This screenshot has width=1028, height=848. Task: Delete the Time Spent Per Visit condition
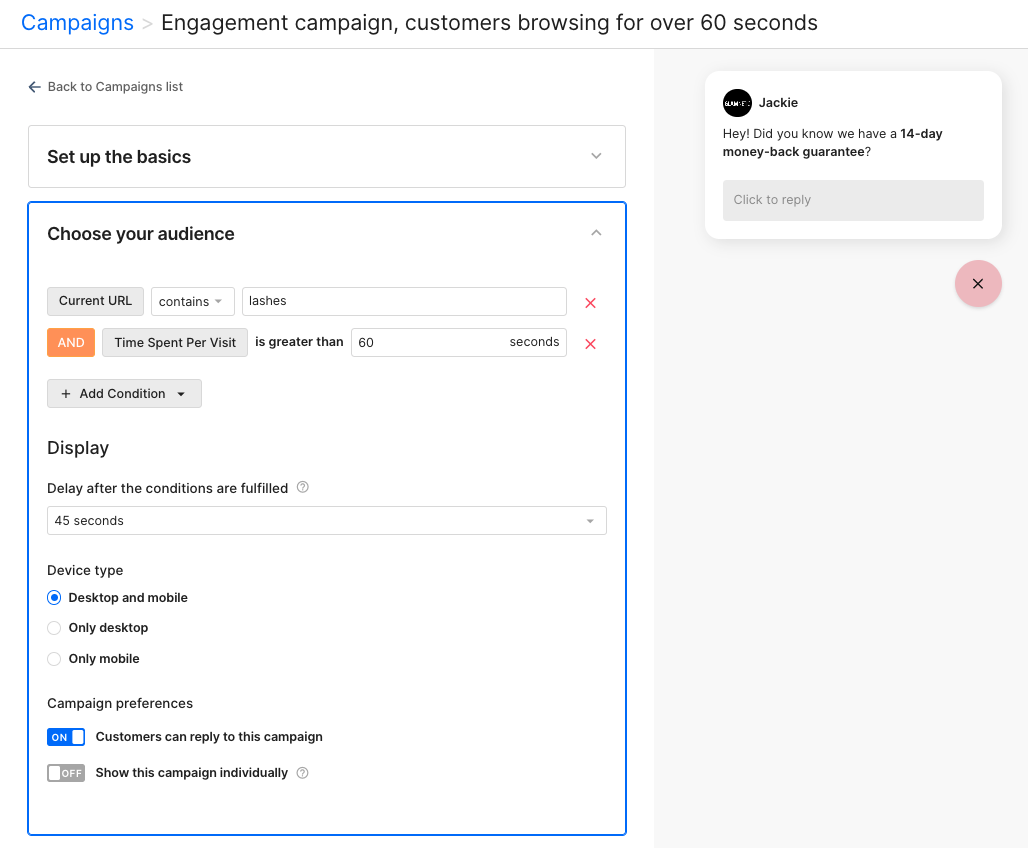click(x=590, y=343)
